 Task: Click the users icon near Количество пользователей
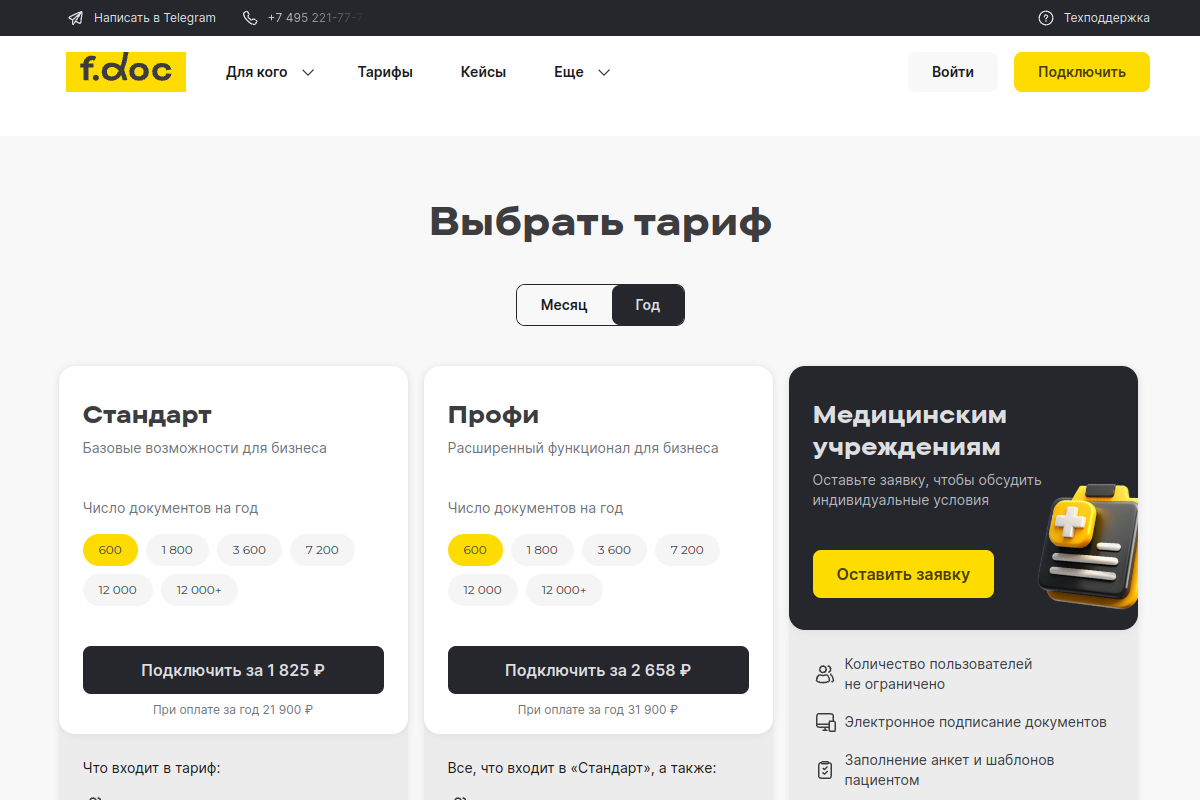[825, 674]
